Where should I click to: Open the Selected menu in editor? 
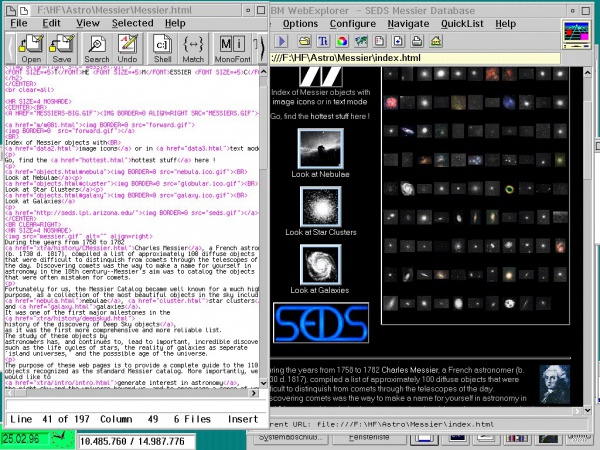132,21
